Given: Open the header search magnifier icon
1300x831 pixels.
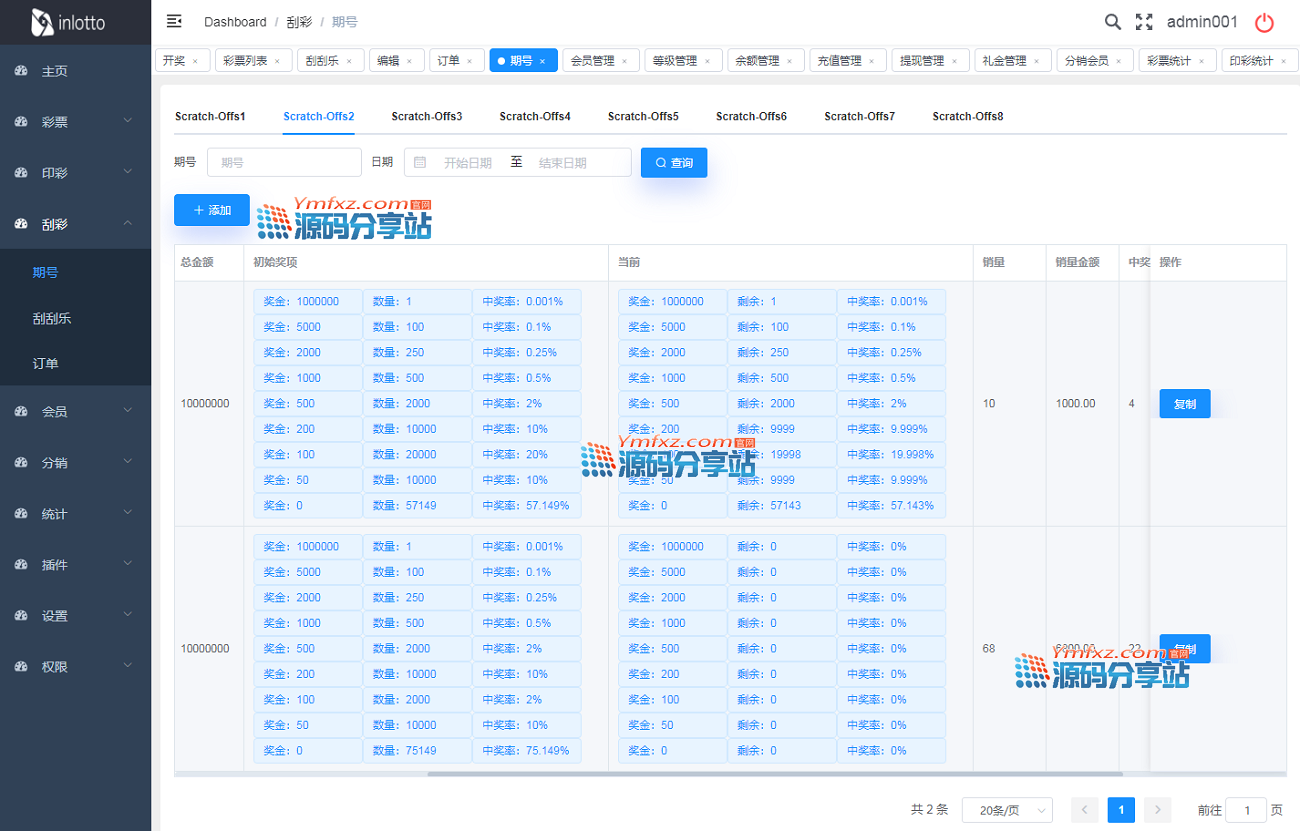Looking at the screenshot, I should tap(1112, 22).
